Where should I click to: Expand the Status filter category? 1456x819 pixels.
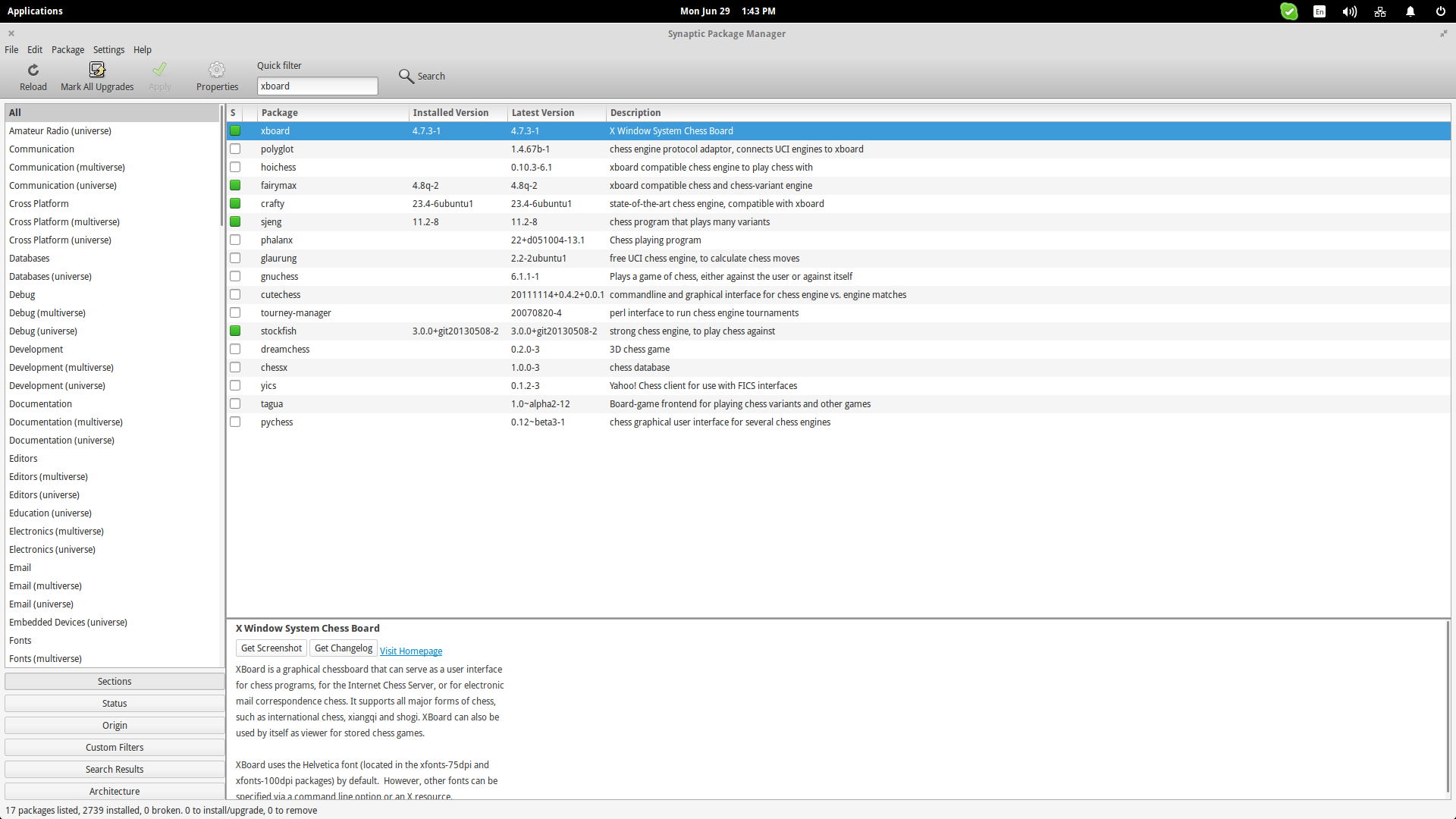pos(113,703)
